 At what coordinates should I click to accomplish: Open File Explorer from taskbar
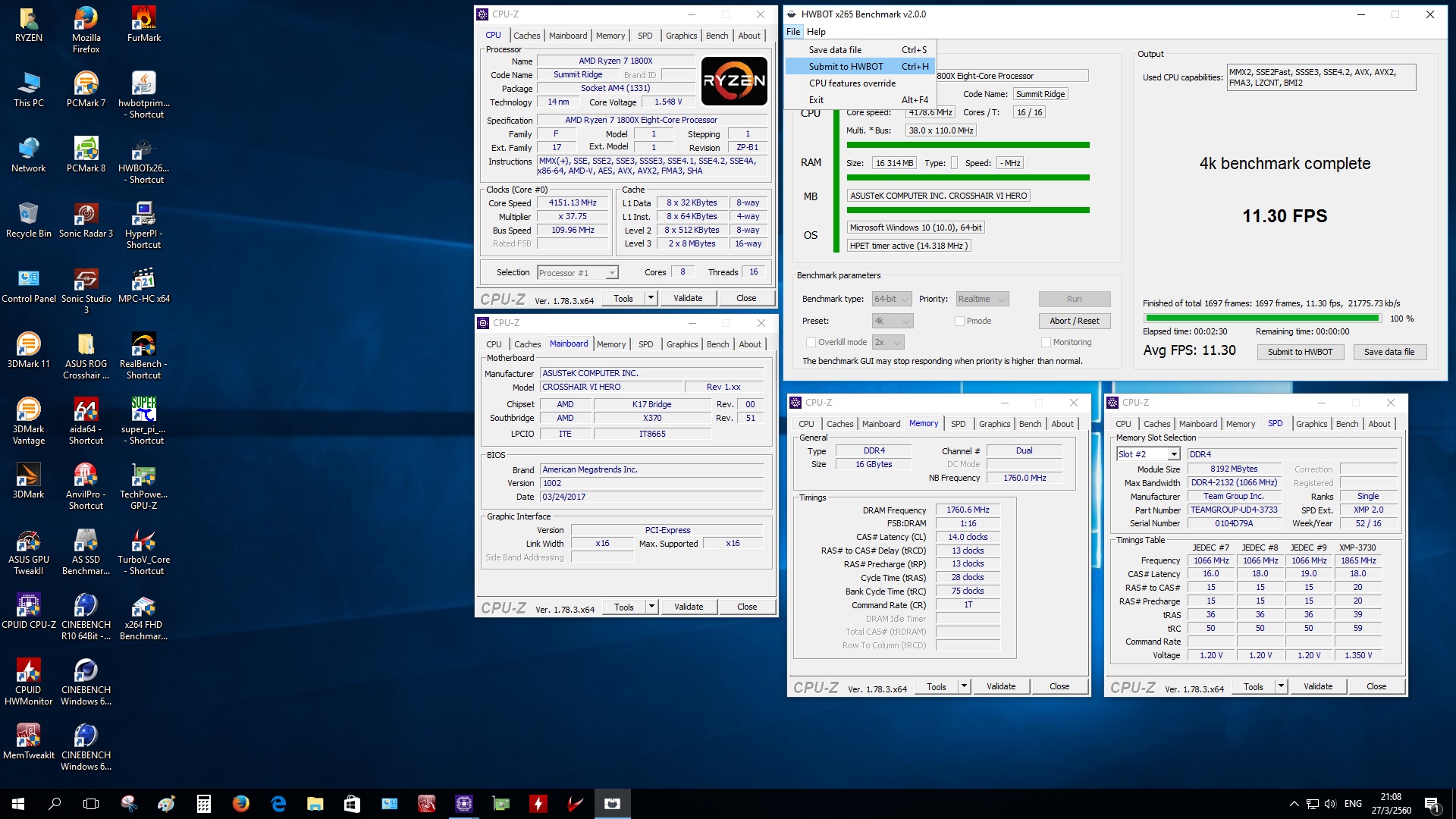315,804
